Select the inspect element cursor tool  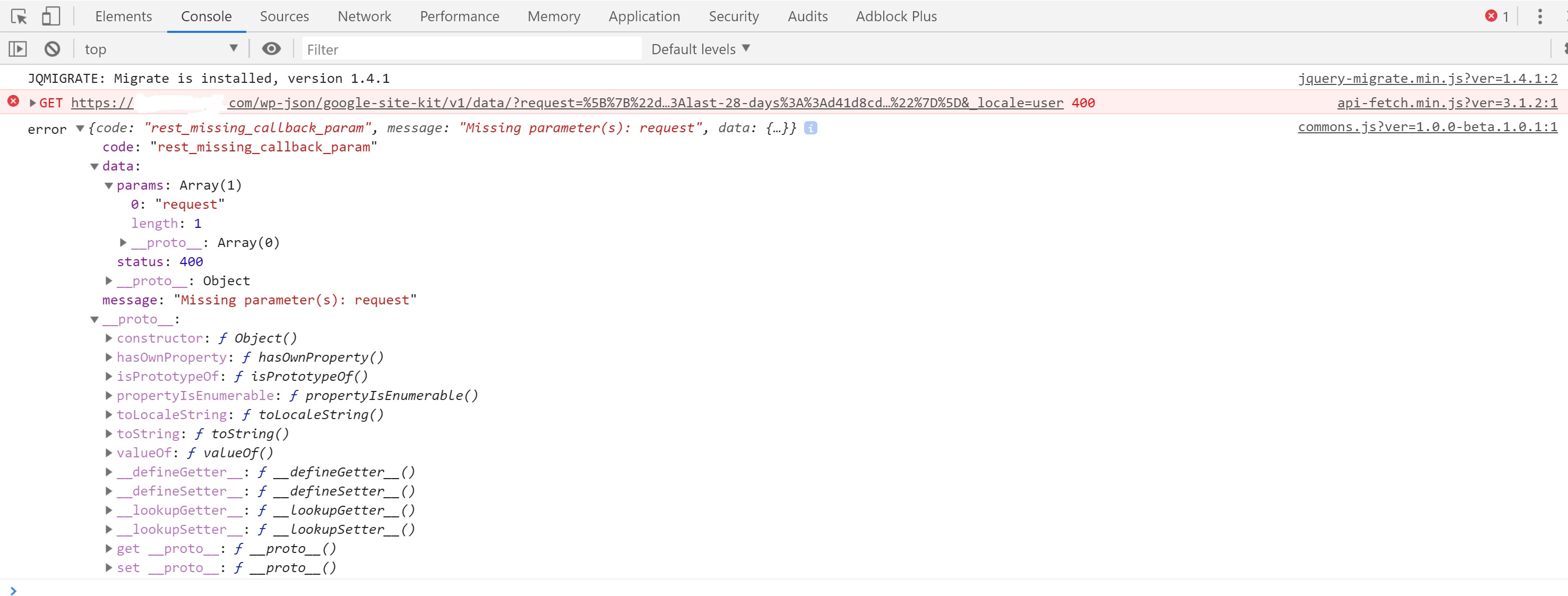pos(18,16)
